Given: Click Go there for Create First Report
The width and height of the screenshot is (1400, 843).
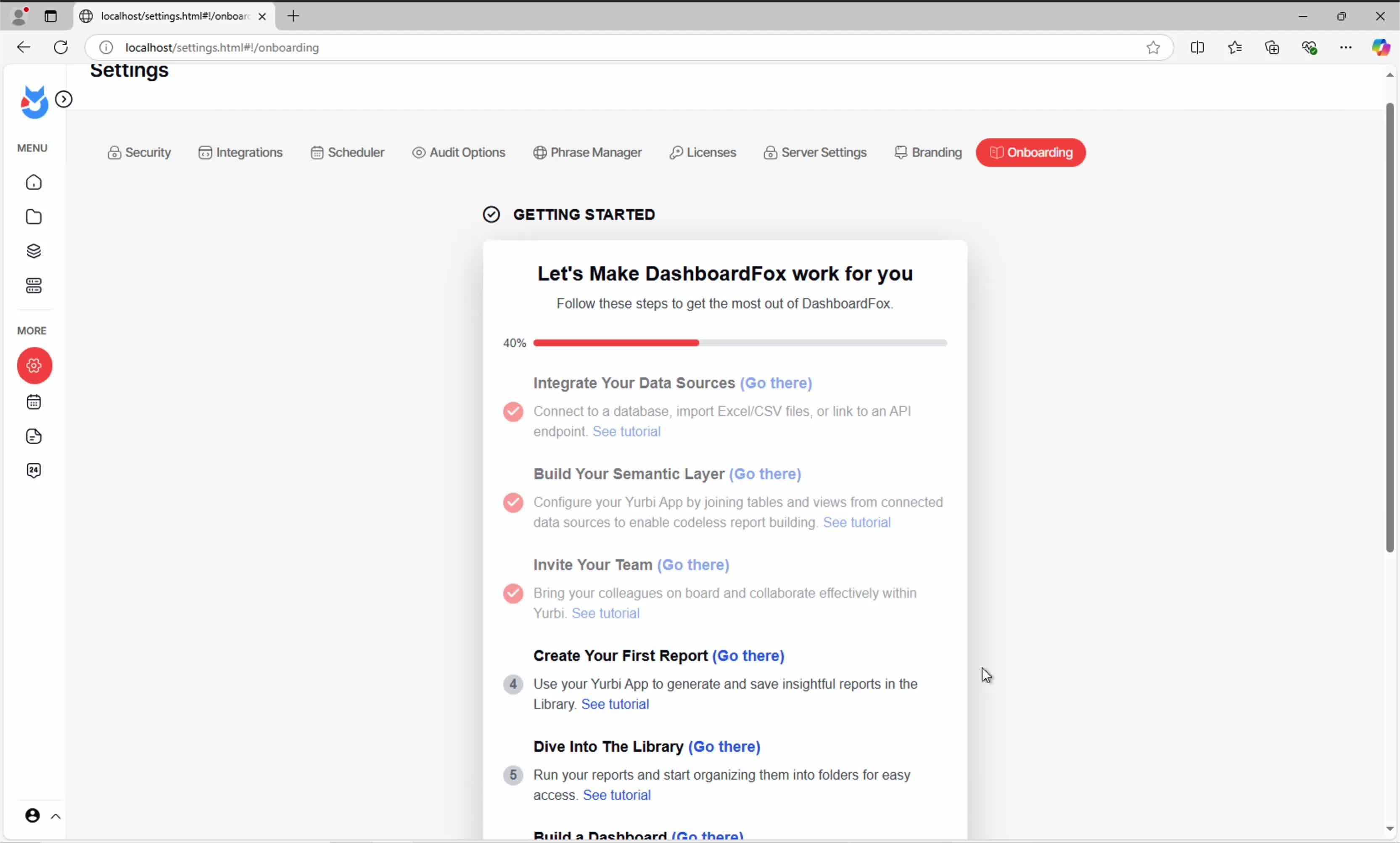Looking at the screenshot, I should 748,655.
